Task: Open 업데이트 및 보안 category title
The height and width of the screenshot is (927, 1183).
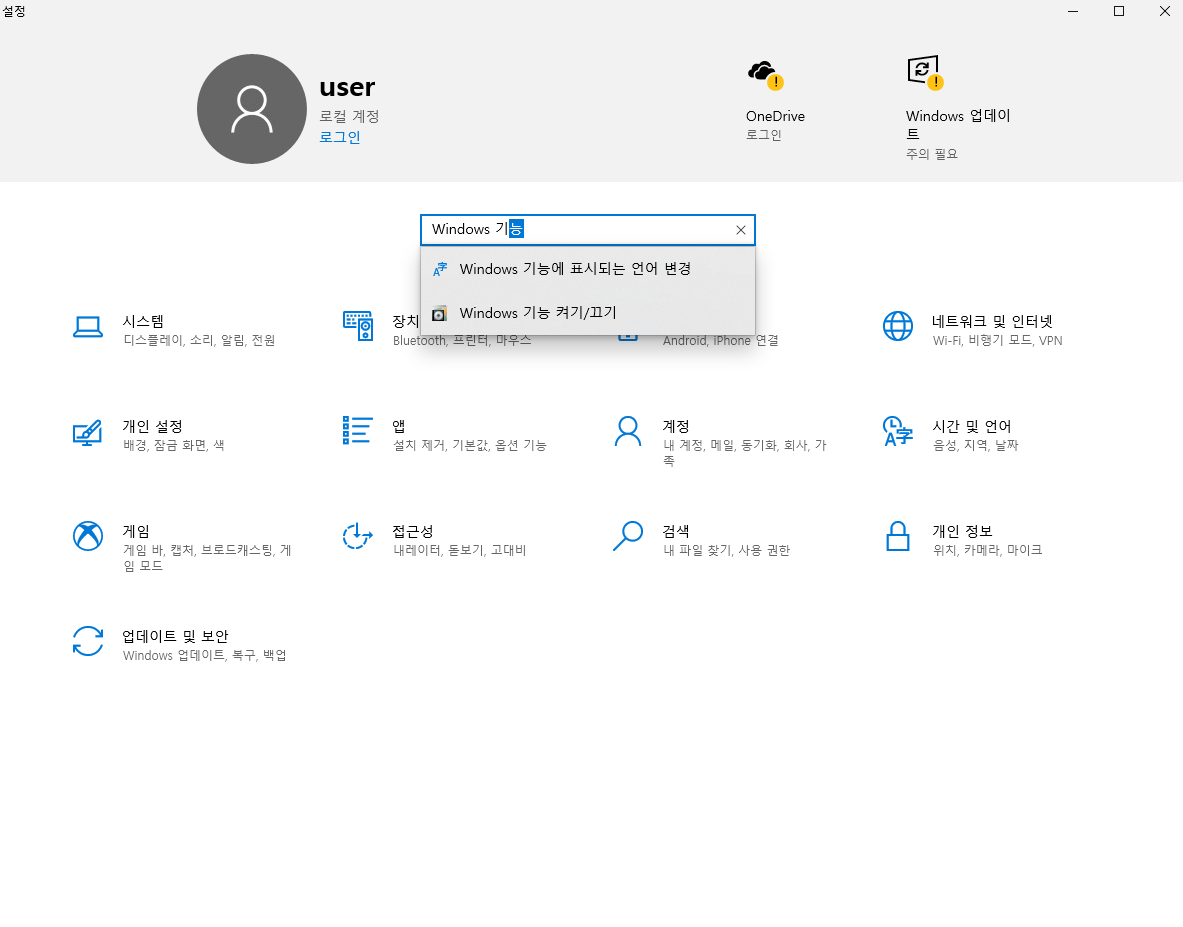Action: (x=175, y=636)
